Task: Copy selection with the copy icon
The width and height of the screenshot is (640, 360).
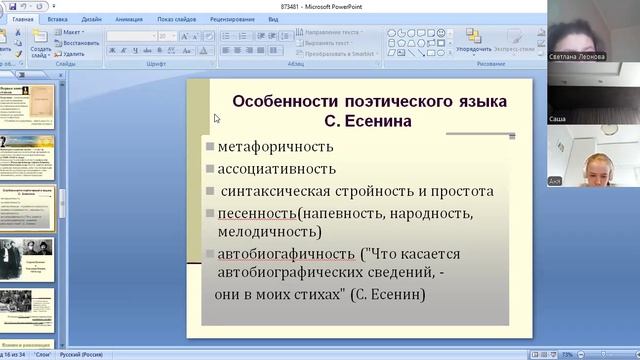Action: coord(18,43)
